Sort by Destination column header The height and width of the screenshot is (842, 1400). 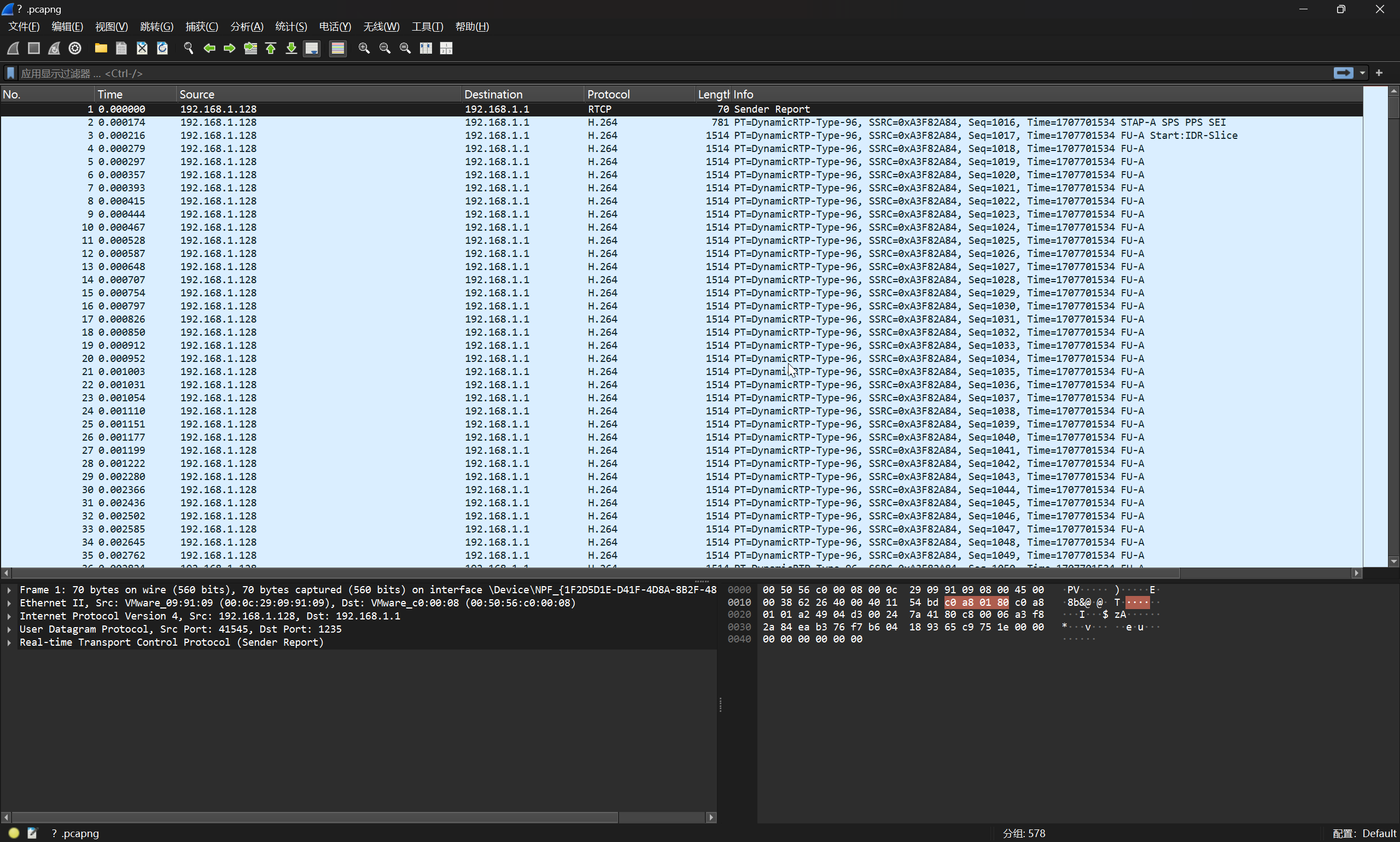pos(522,94)
